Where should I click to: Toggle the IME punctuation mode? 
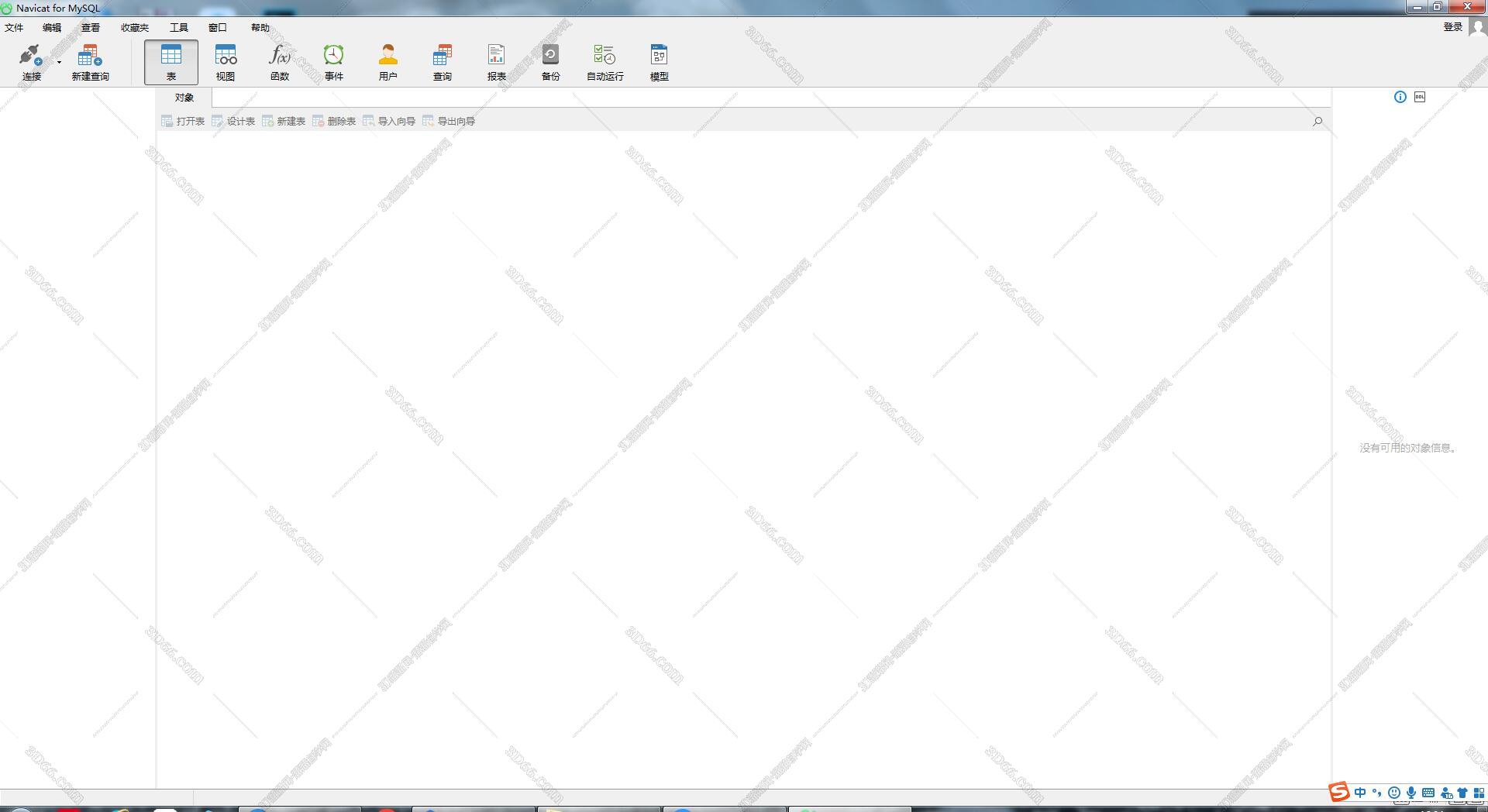click(x=1377, y=793)
